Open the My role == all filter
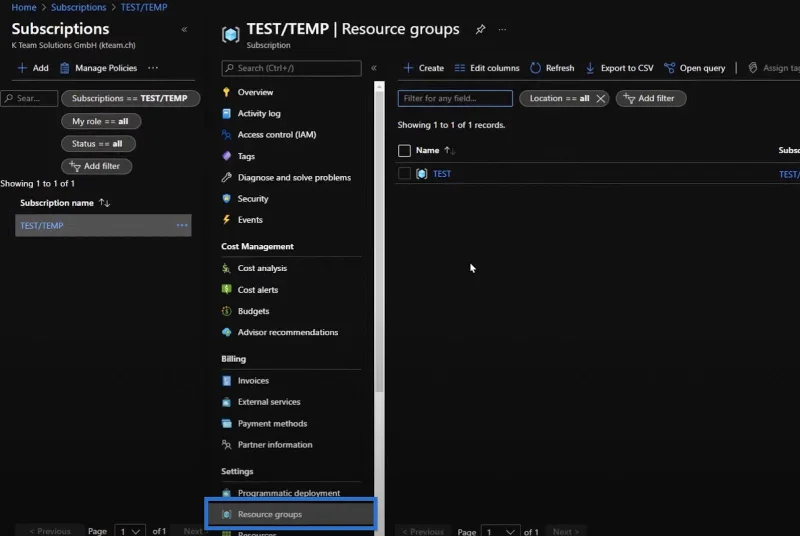This screenshot has height=536, width=800. point(101,121)
